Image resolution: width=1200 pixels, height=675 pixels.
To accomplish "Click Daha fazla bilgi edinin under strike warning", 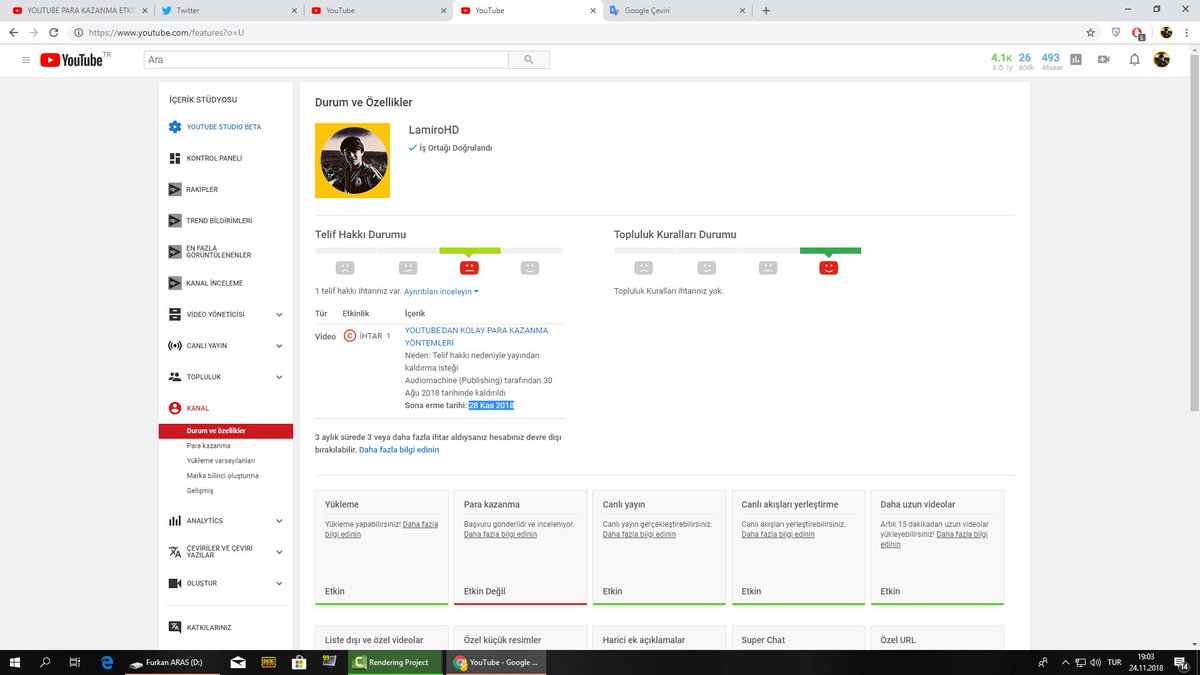I will pyautogui.click(x=399, y=450).
